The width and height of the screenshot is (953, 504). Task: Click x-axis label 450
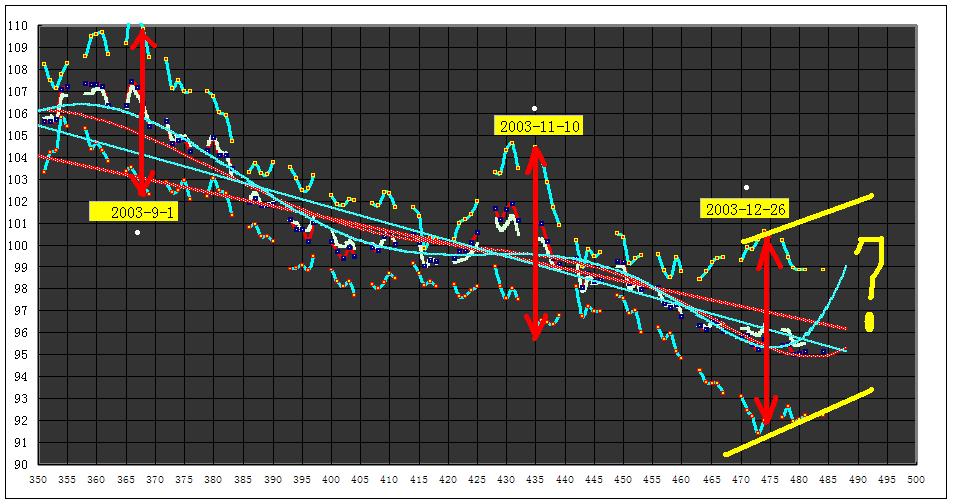pos(624,480)
